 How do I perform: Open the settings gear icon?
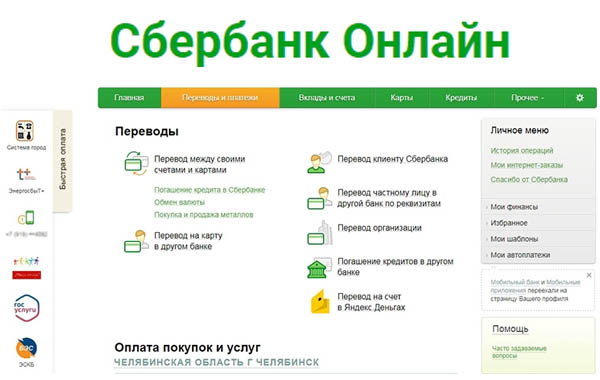coord(580,98)
